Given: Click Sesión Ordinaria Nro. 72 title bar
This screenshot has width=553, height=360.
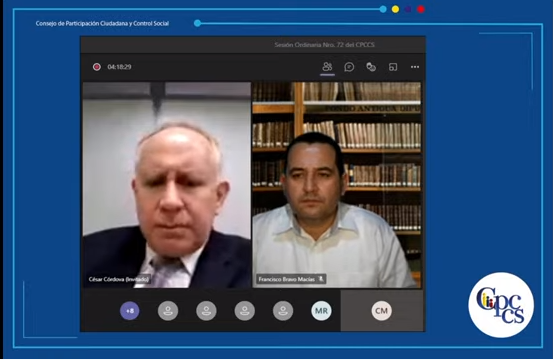Looking at the screenshot, I should click(324, 45).
